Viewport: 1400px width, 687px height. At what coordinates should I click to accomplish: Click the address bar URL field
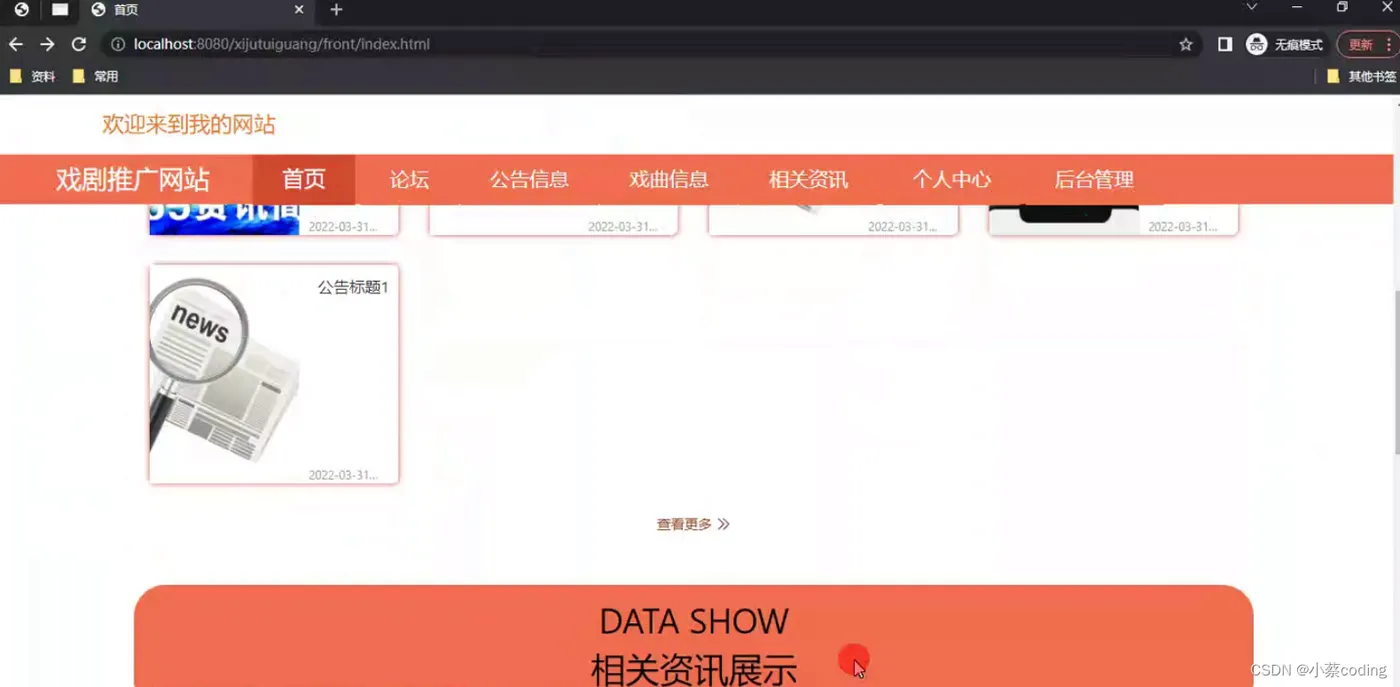pyautogui.click(x=650, y=44)
